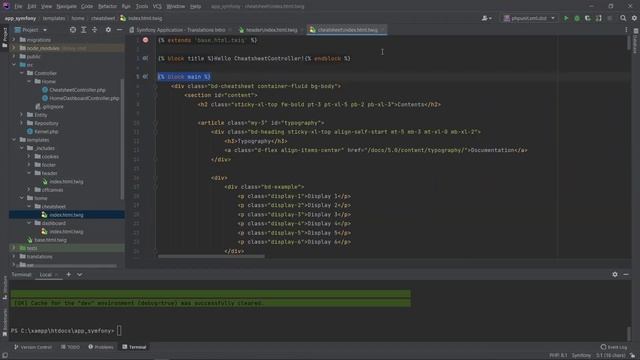Open the Refactor menu

[107, 6]
